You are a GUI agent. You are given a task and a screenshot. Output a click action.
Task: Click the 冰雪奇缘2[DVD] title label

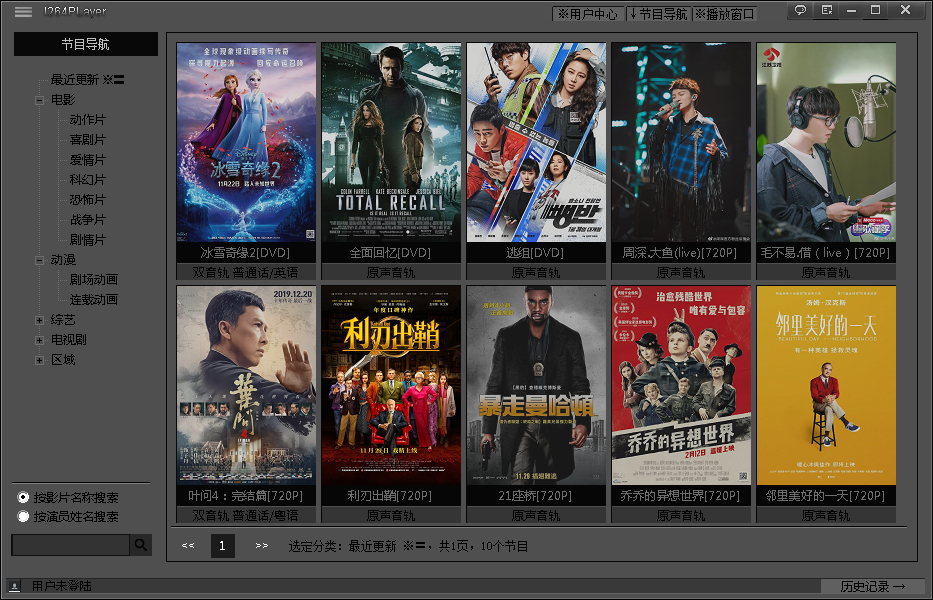(x=245, y=253)
